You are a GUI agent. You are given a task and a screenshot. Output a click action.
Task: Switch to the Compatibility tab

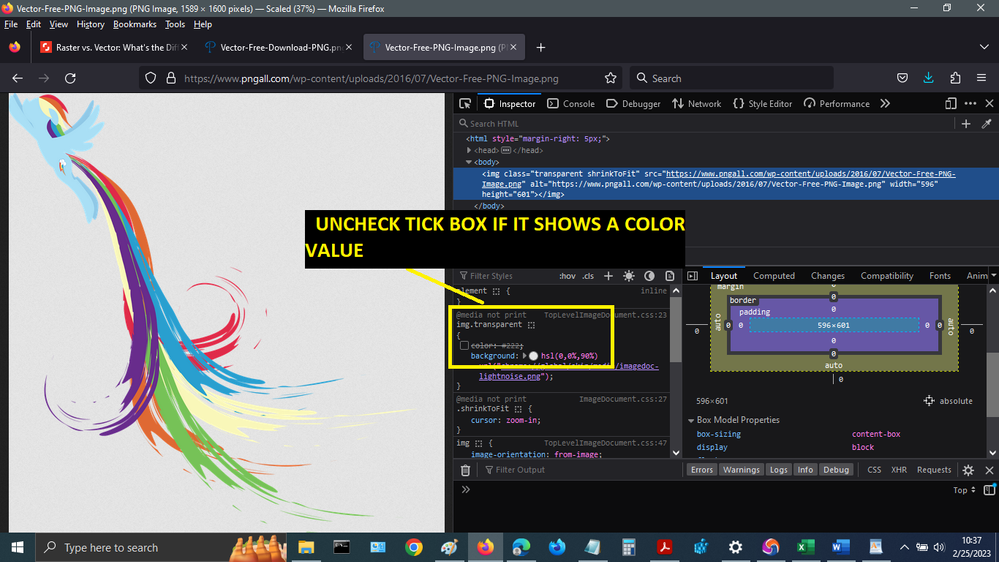pos(887,276)
